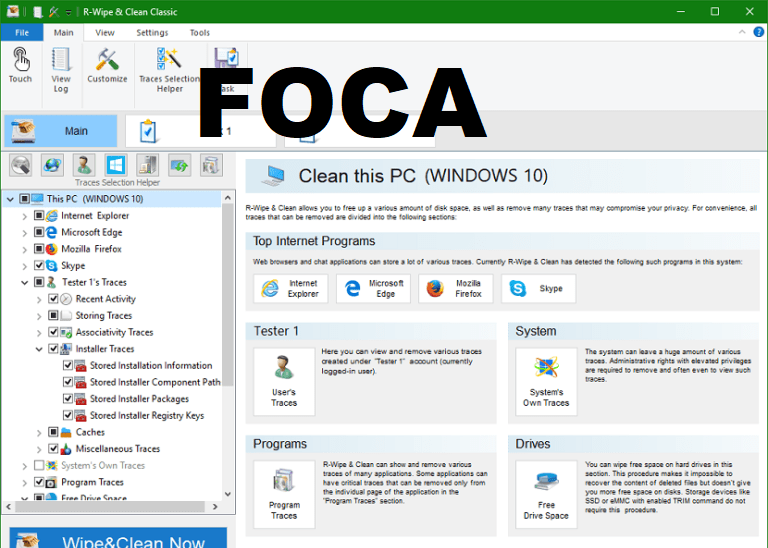Click the help question mark icon
768x548 pixels.
758,32
